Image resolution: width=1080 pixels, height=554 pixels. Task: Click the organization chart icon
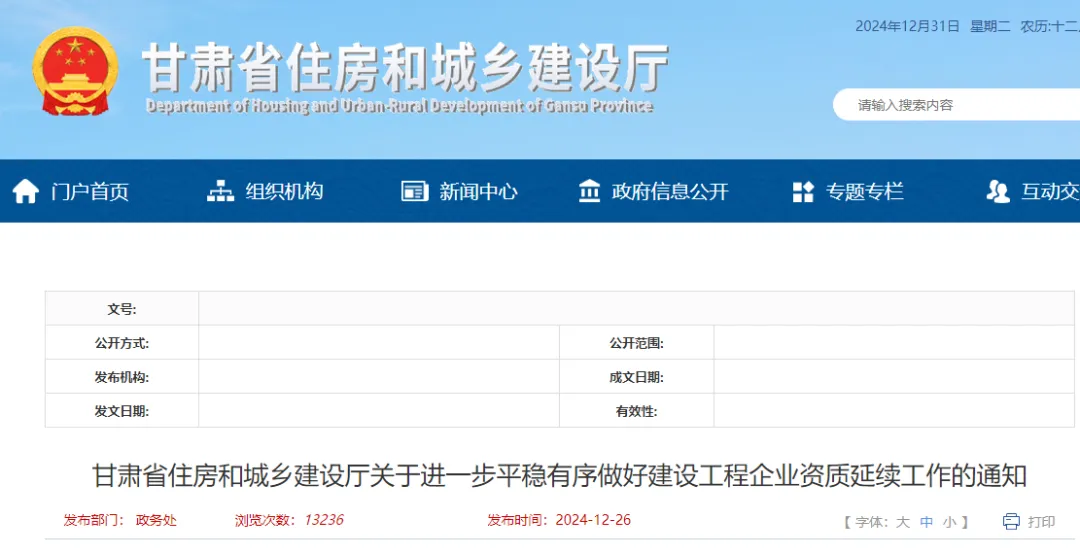220,191
